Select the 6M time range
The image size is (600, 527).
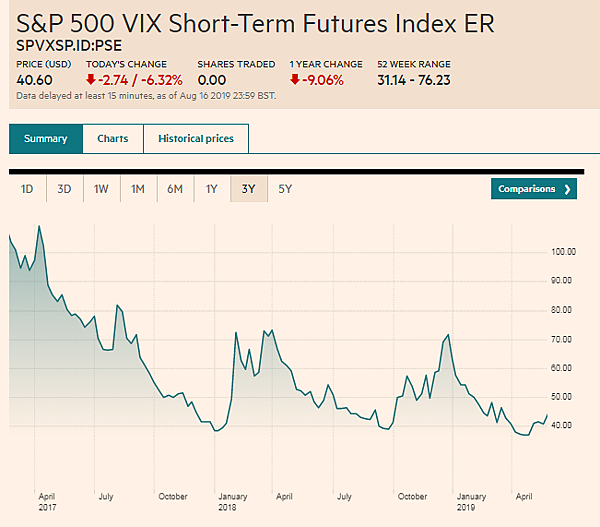(175, 189)
